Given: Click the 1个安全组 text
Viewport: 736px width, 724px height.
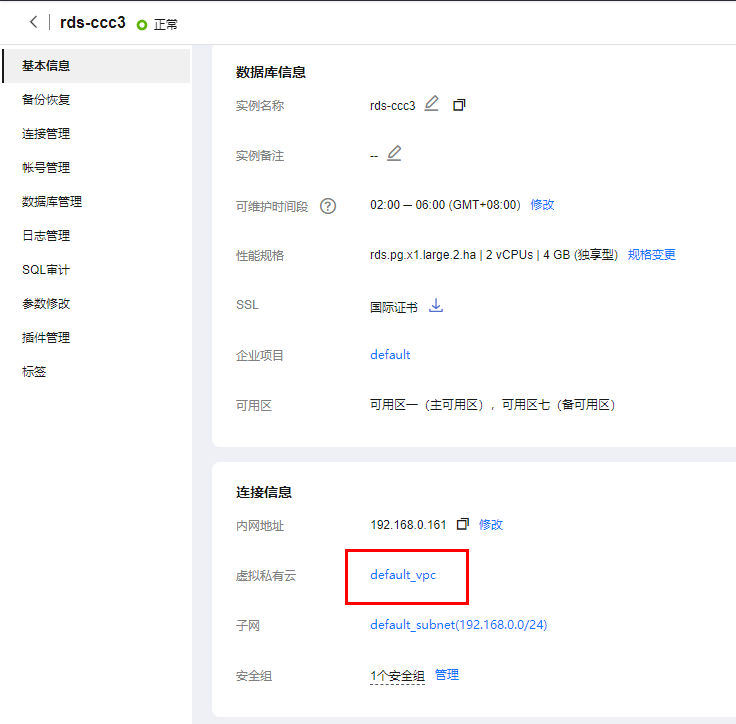Looking at the screenshot, I should click(x=397, y=676).
